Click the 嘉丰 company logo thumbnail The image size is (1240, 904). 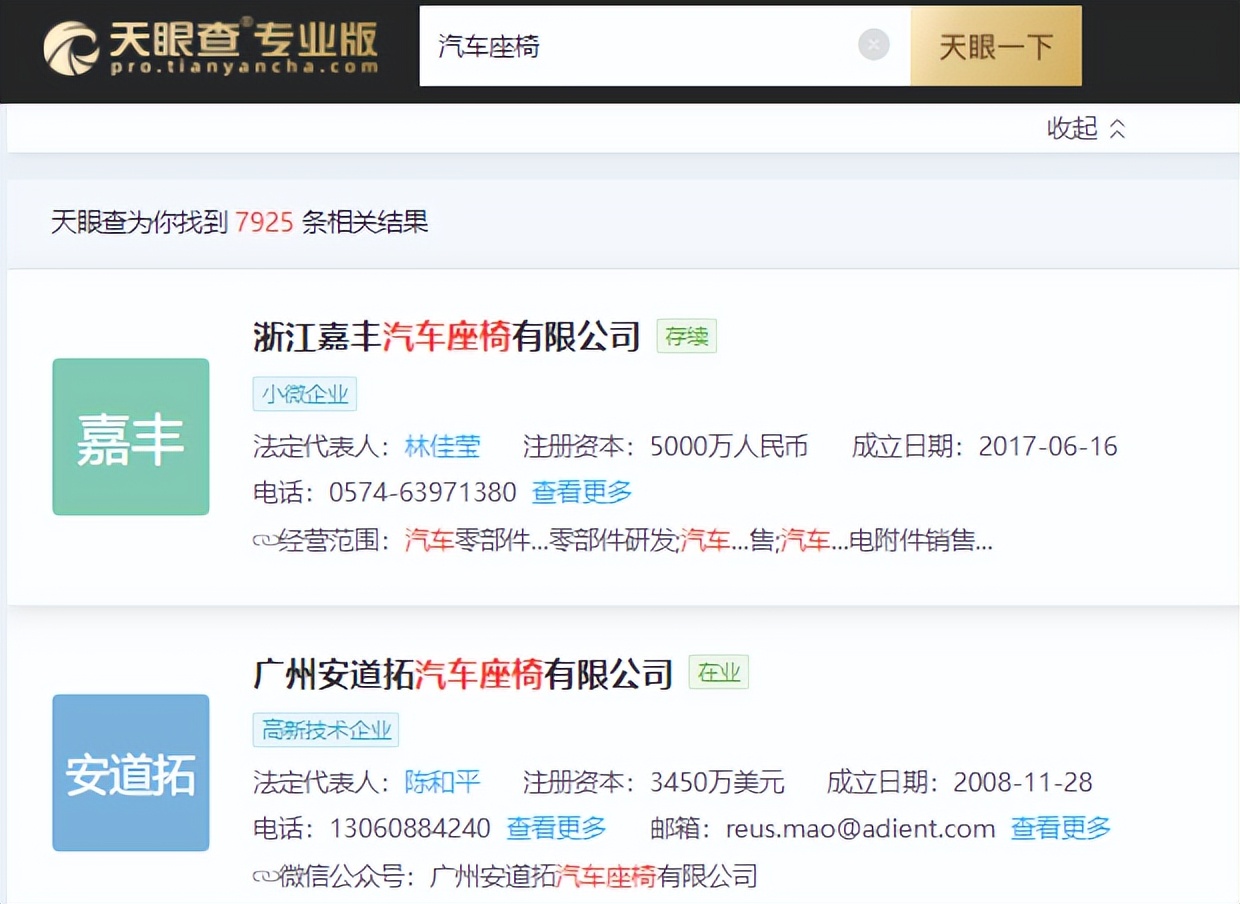[x=131, y=437]
